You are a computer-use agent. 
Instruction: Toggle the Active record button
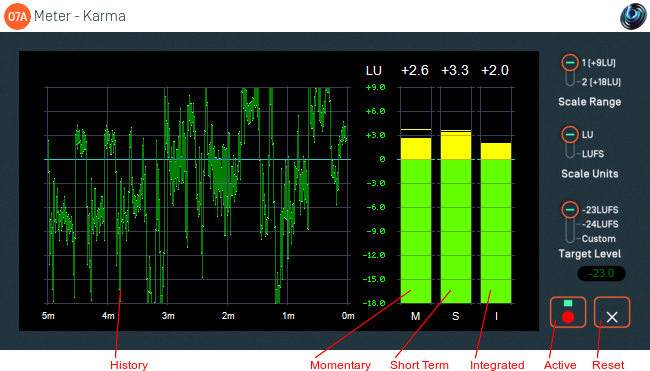click(568, 312)
